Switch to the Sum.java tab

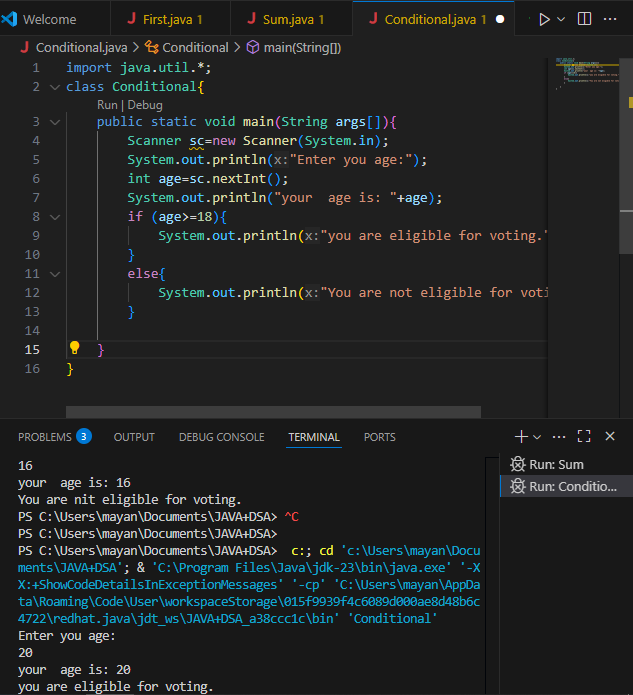[291, 19]
